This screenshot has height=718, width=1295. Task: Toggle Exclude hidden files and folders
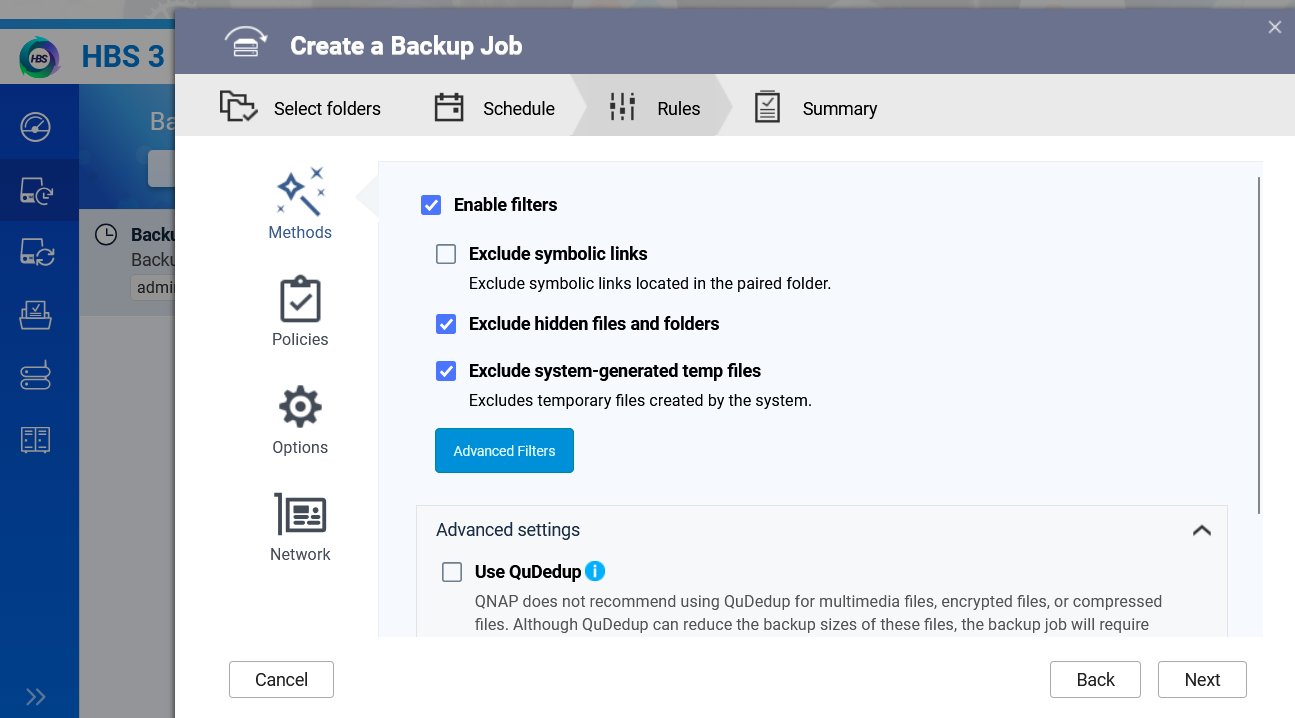[x=446, y=324]
